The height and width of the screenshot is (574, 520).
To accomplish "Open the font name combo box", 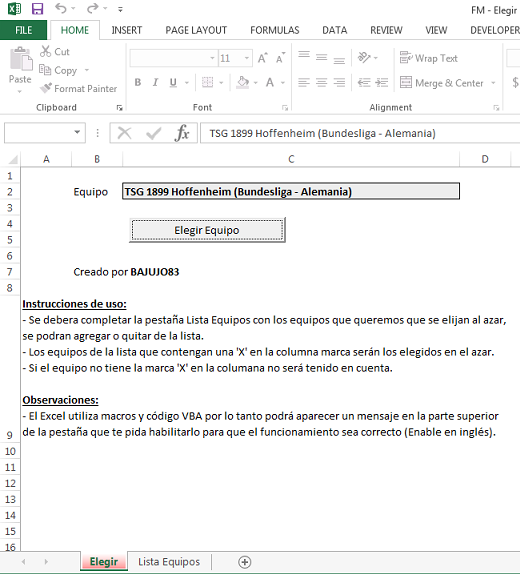I will [x=173, y=58].
